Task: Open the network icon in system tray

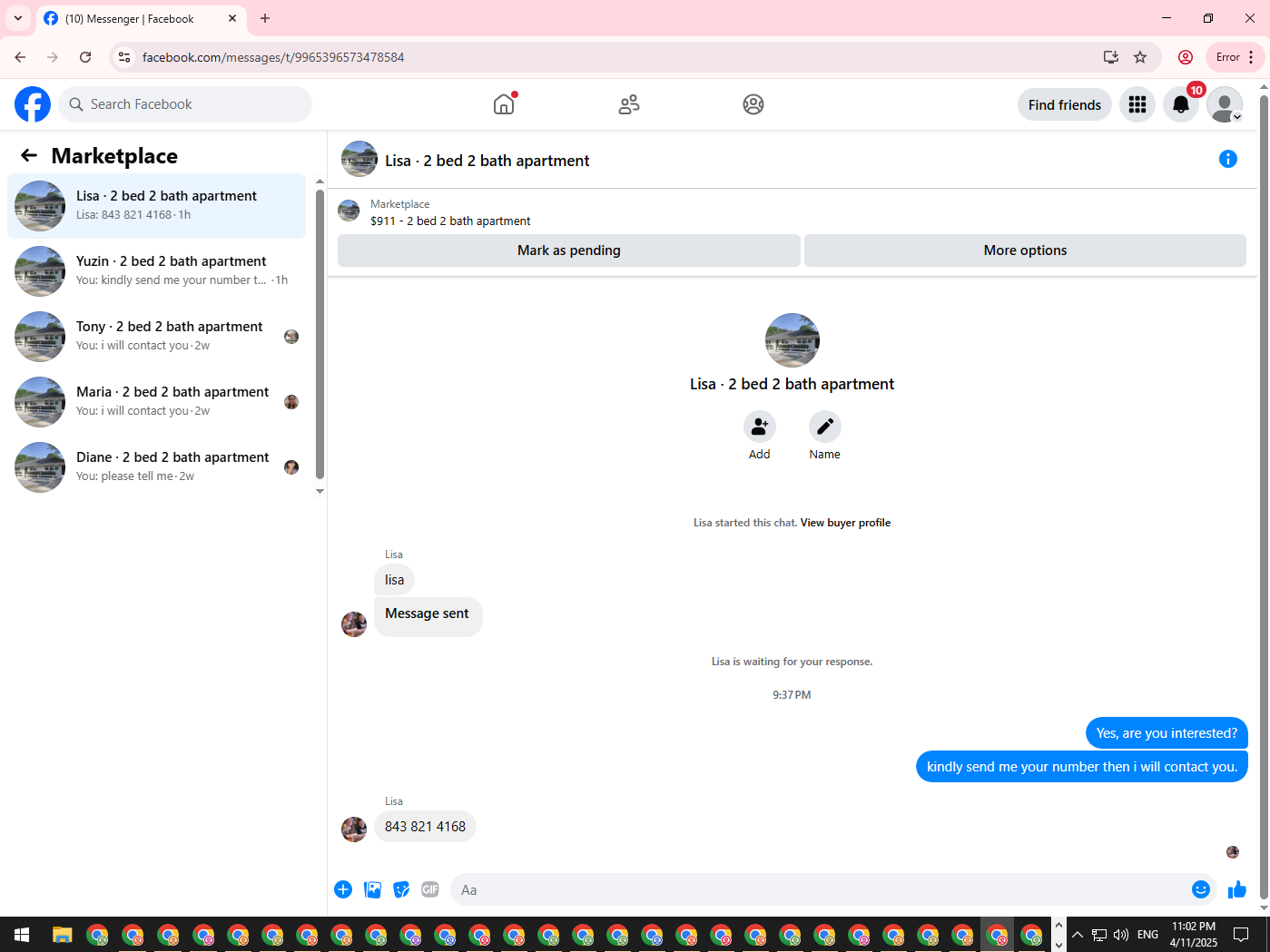Action: click(x=1099, y=935)
